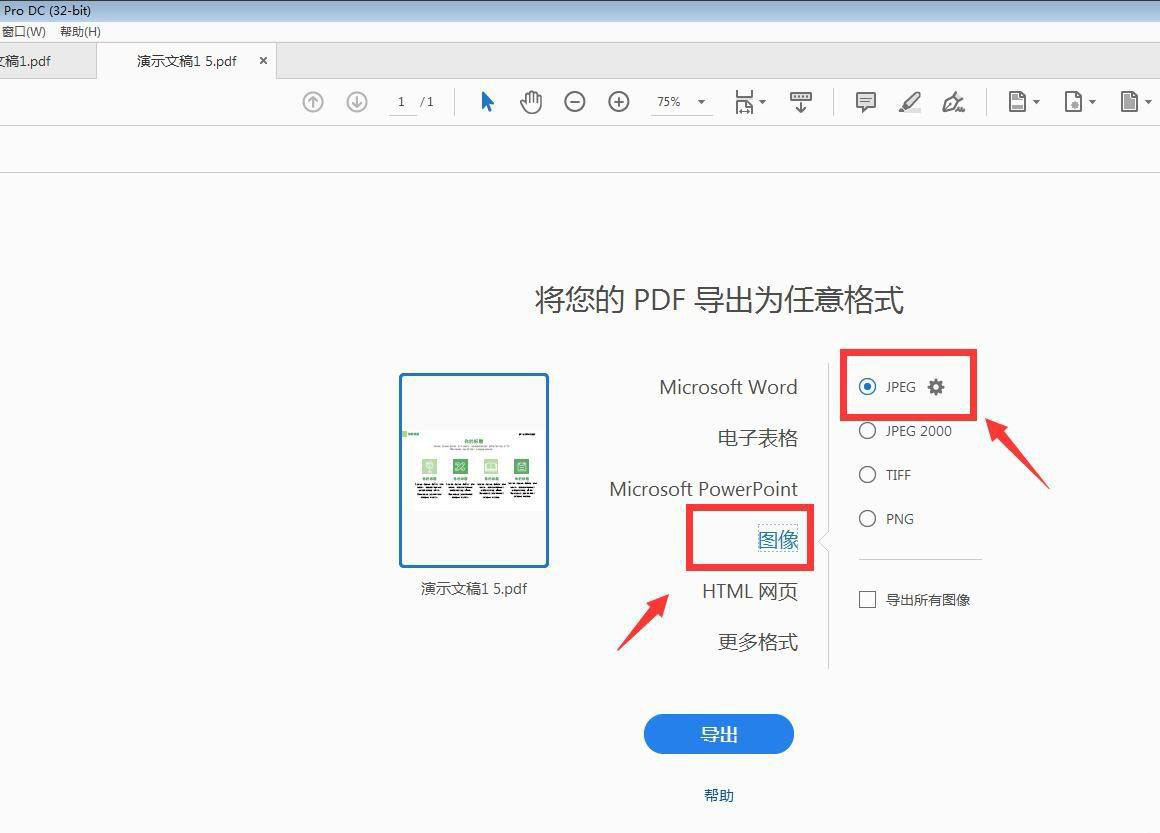Select the highlighter text tool

coord(910,102)
